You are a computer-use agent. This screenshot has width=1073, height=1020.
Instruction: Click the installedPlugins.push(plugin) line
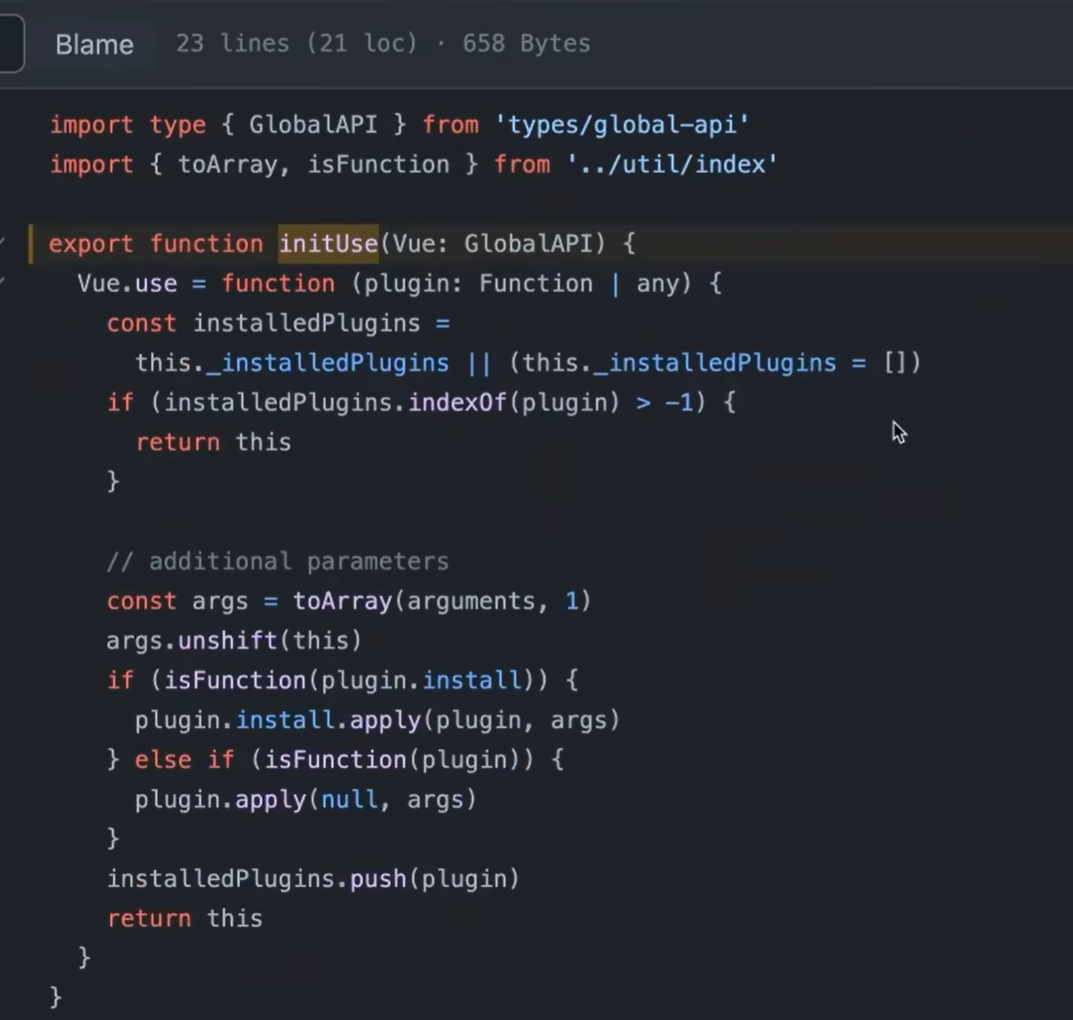313,878
